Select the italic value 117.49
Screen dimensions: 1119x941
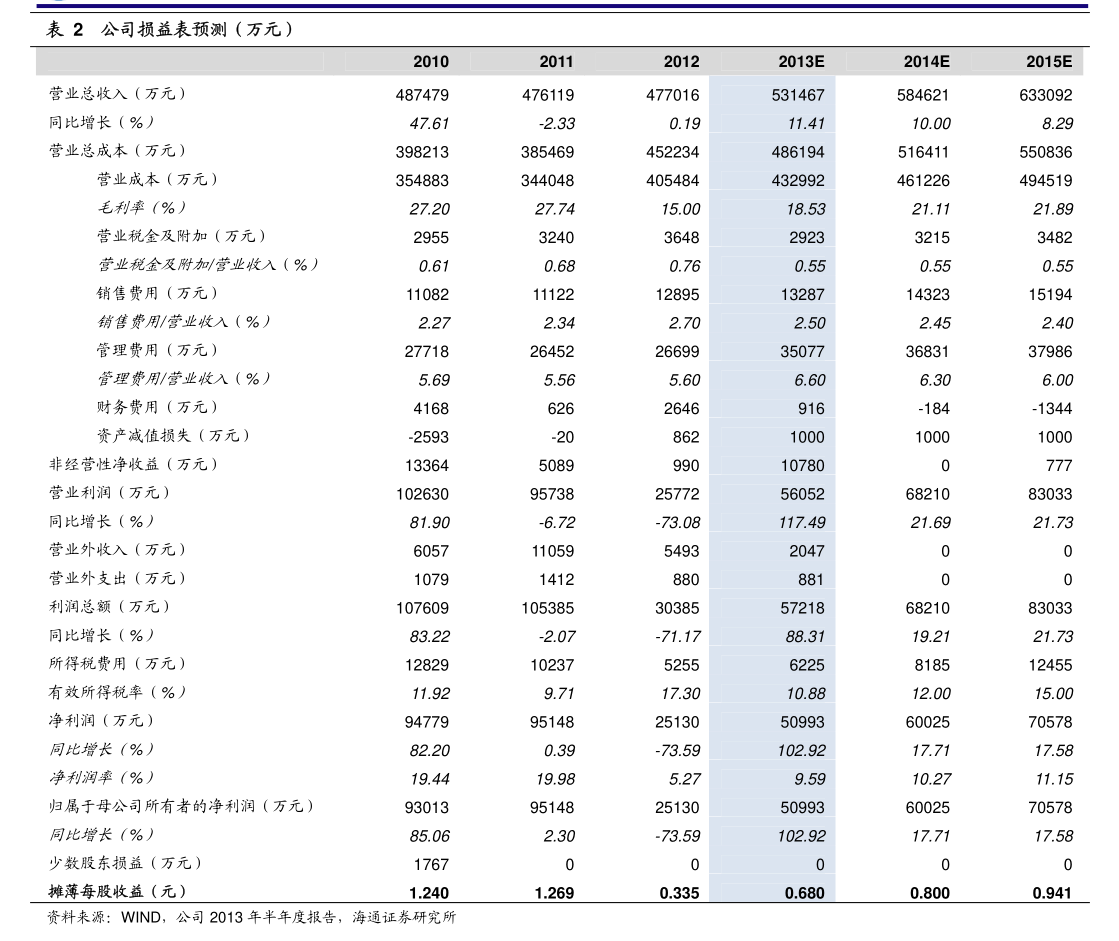tap(801, 523)
